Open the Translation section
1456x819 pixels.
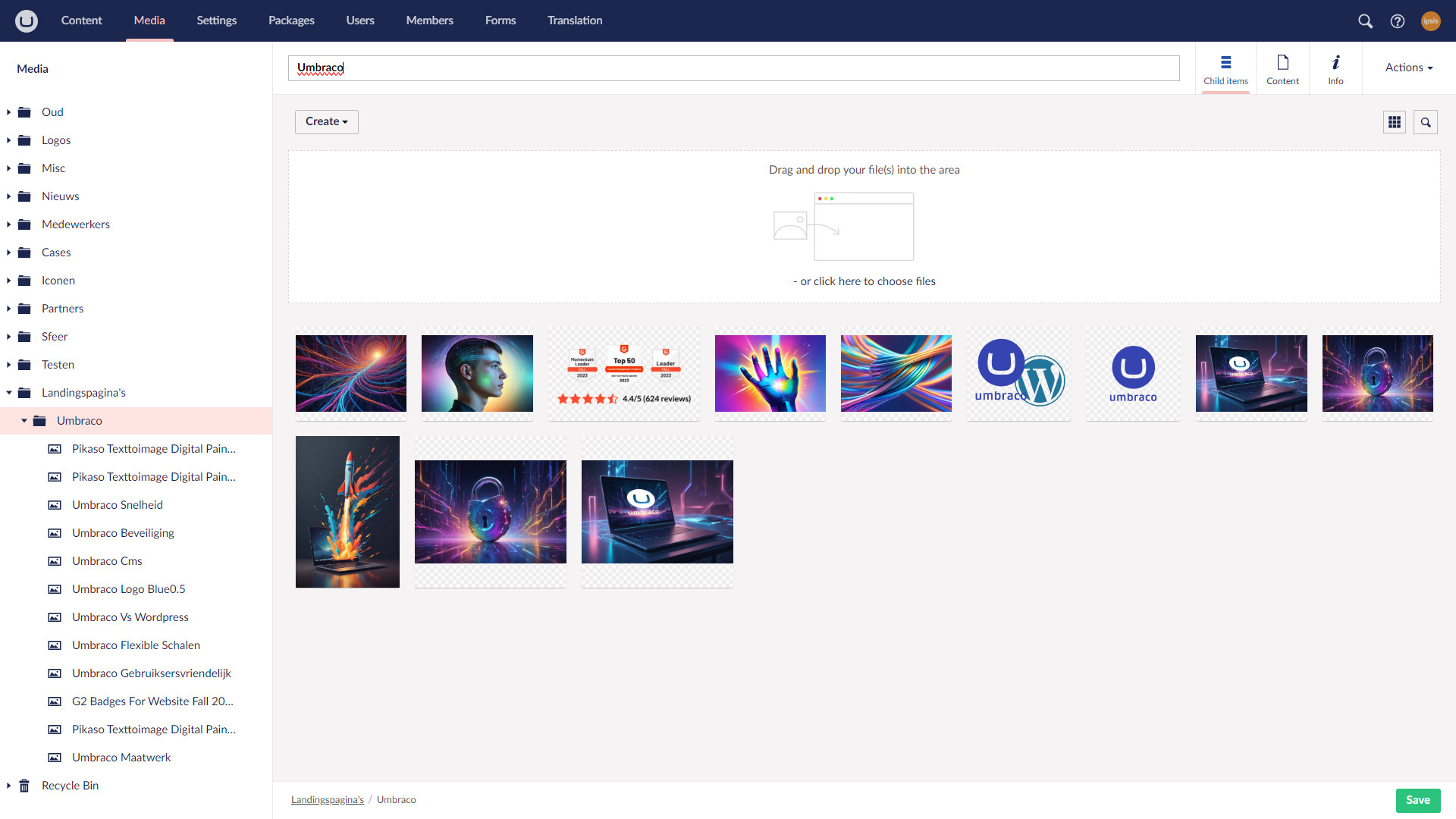point(575,20)
